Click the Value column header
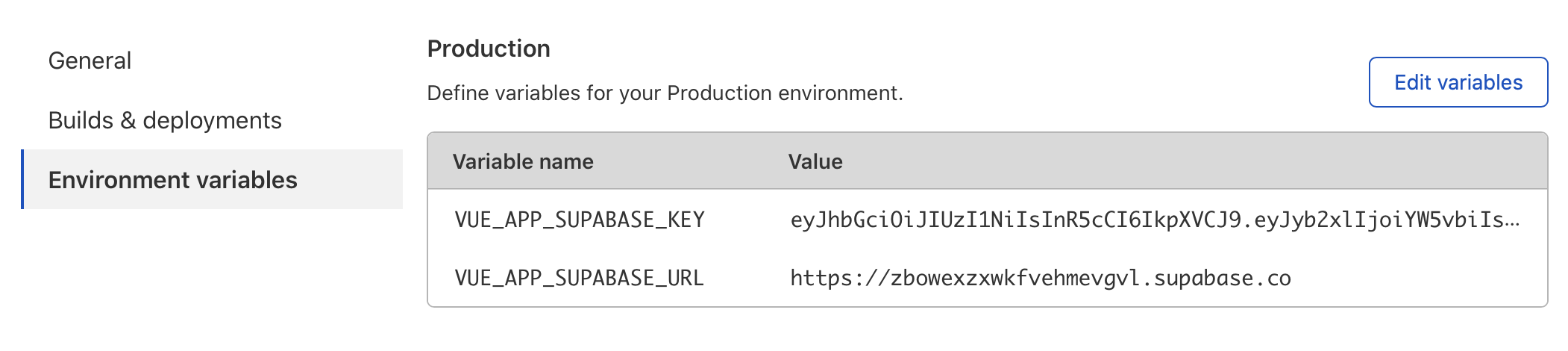Viewport: 1568px width, 351px height. click(x=815, y=161)
